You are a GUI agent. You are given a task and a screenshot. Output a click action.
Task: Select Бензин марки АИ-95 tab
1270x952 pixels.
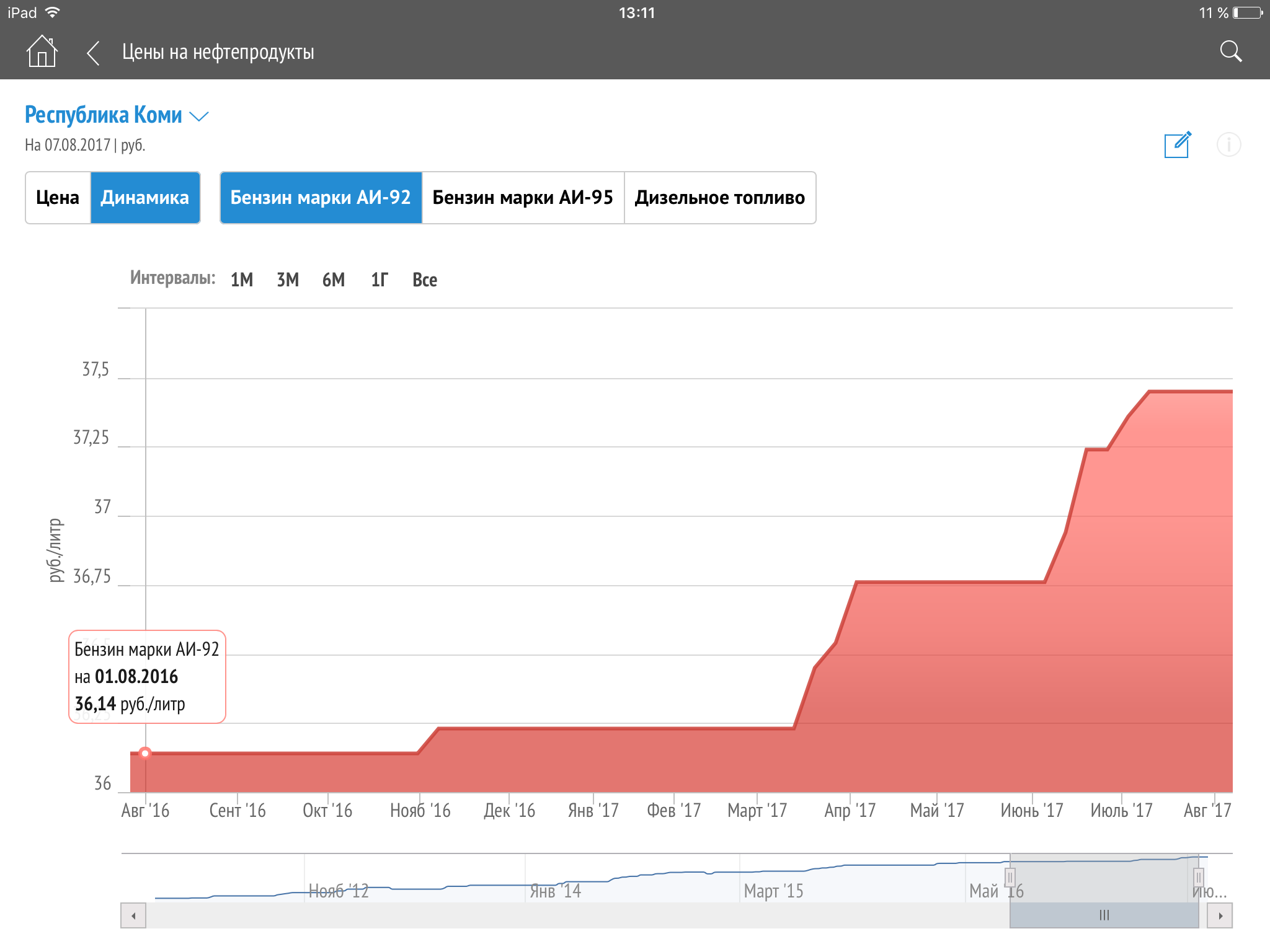click(x=523, y=198)
